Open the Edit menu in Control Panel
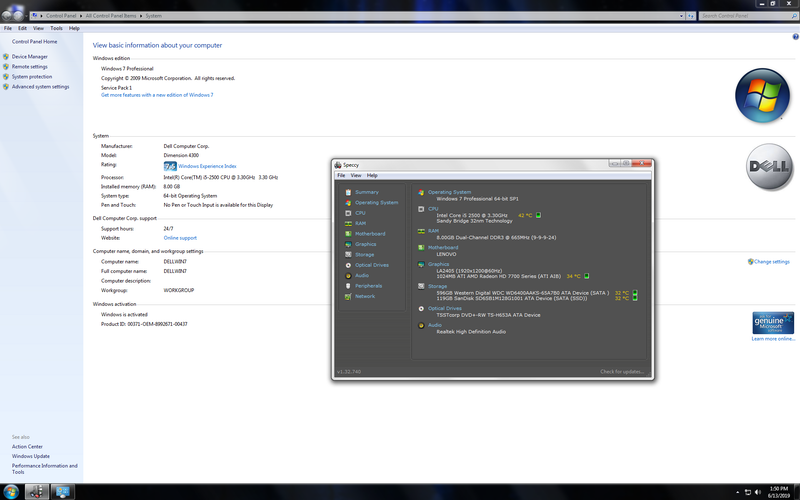 pos(22,29)
